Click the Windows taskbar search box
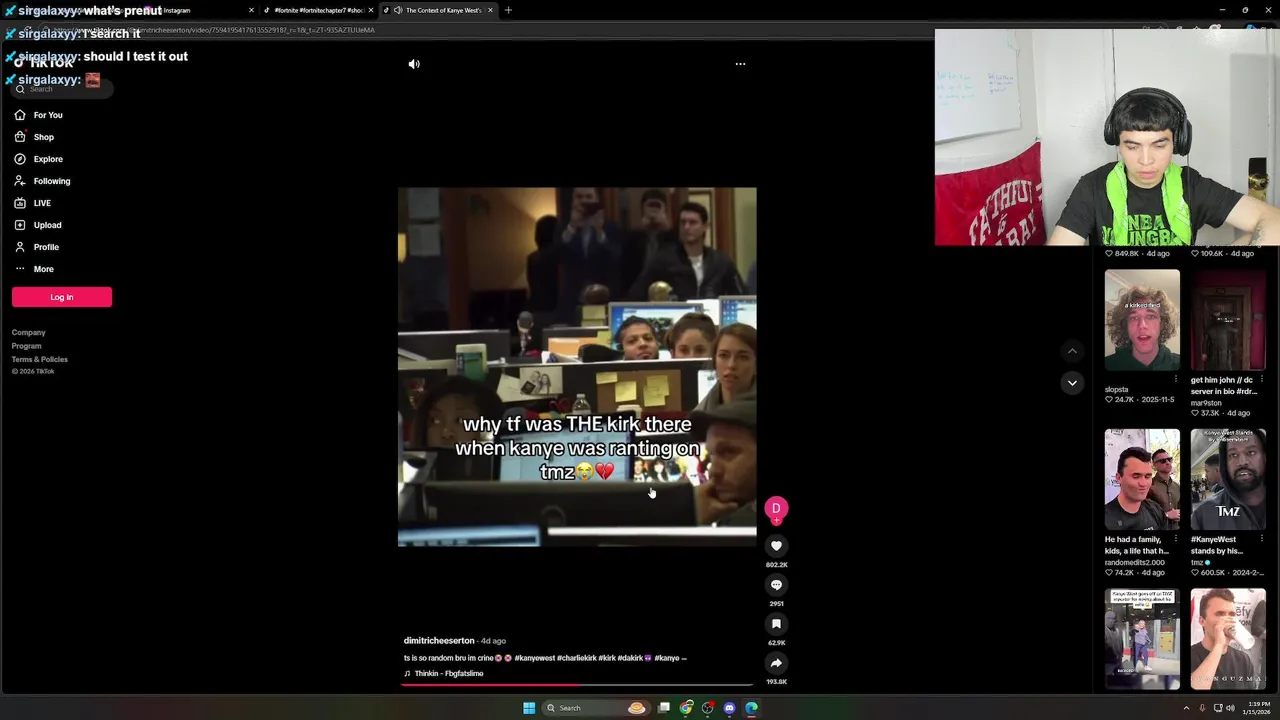Viewport: 1280px width, 720px height. (596, 708)
